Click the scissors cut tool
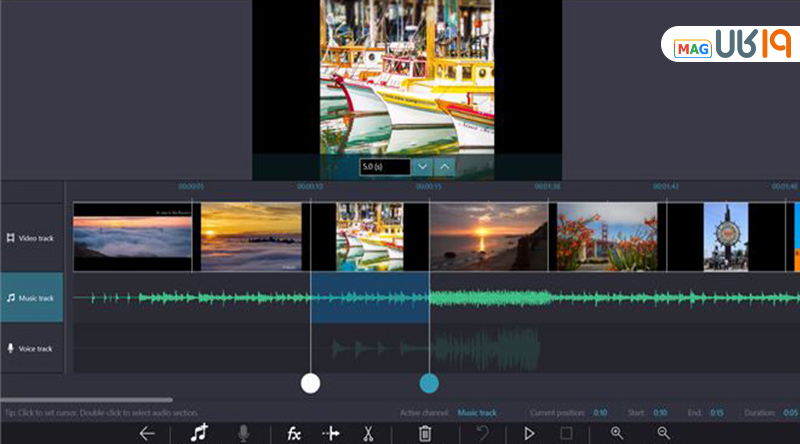Screen dimensions: 800x444 pyautogui.click(x=368, y=433)
